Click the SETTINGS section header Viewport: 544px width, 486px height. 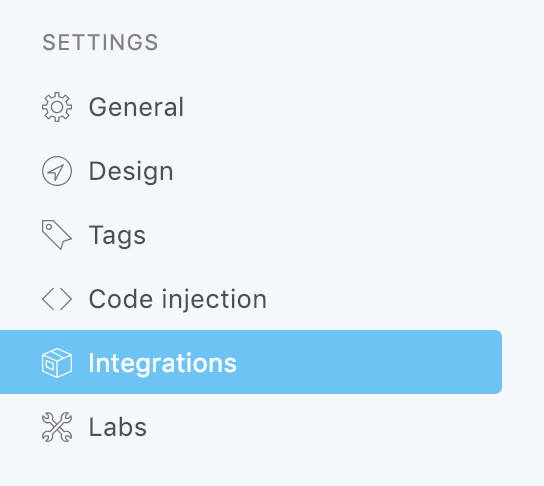[x=100, y=42]
